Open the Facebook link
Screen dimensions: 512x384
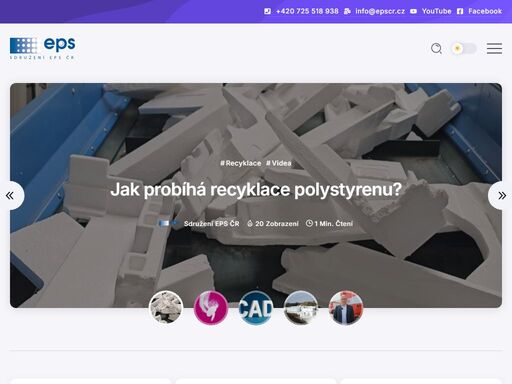click(x=485, y=11)
